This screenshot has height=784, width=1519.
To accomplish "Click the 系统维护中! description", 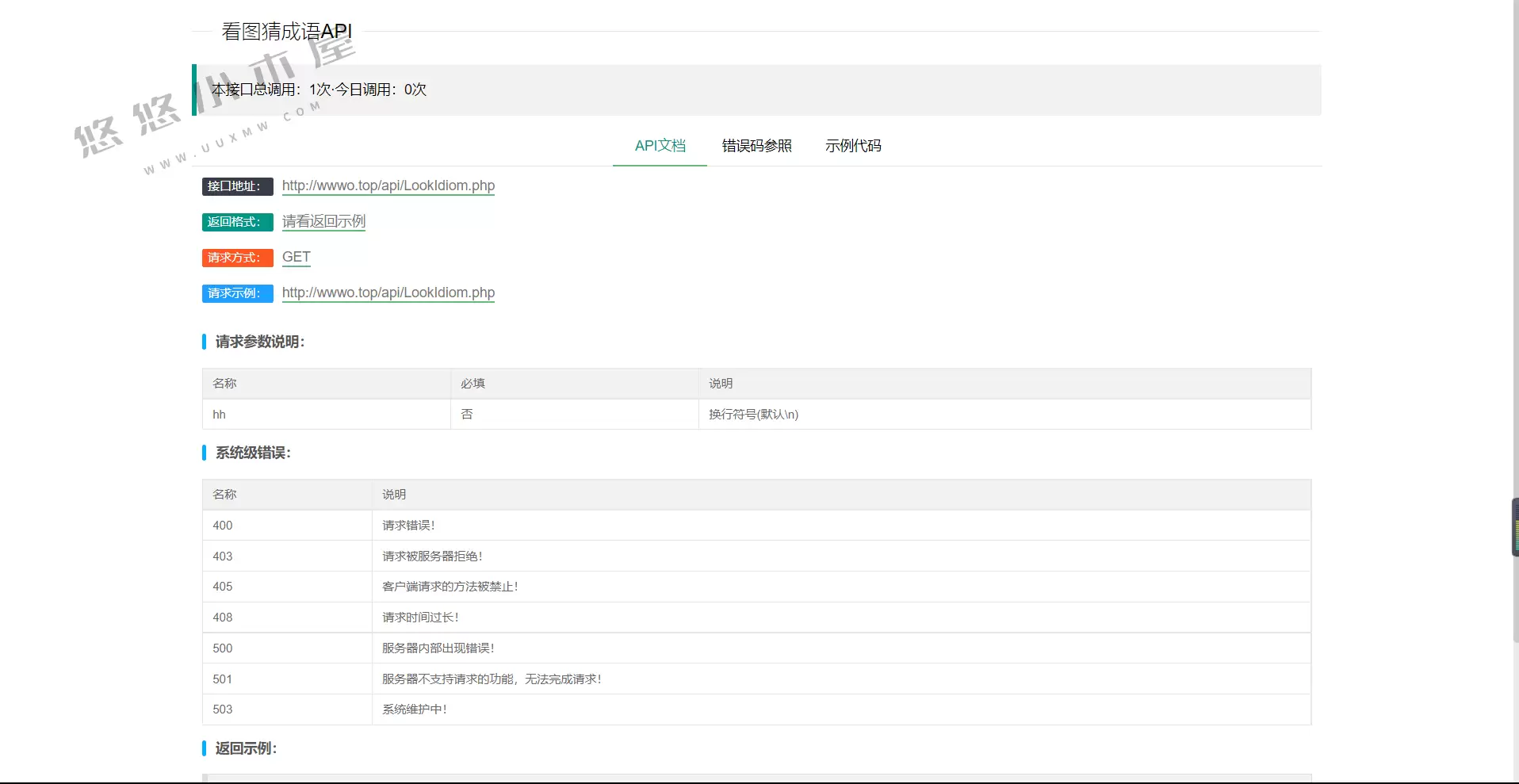I will 414,709.
